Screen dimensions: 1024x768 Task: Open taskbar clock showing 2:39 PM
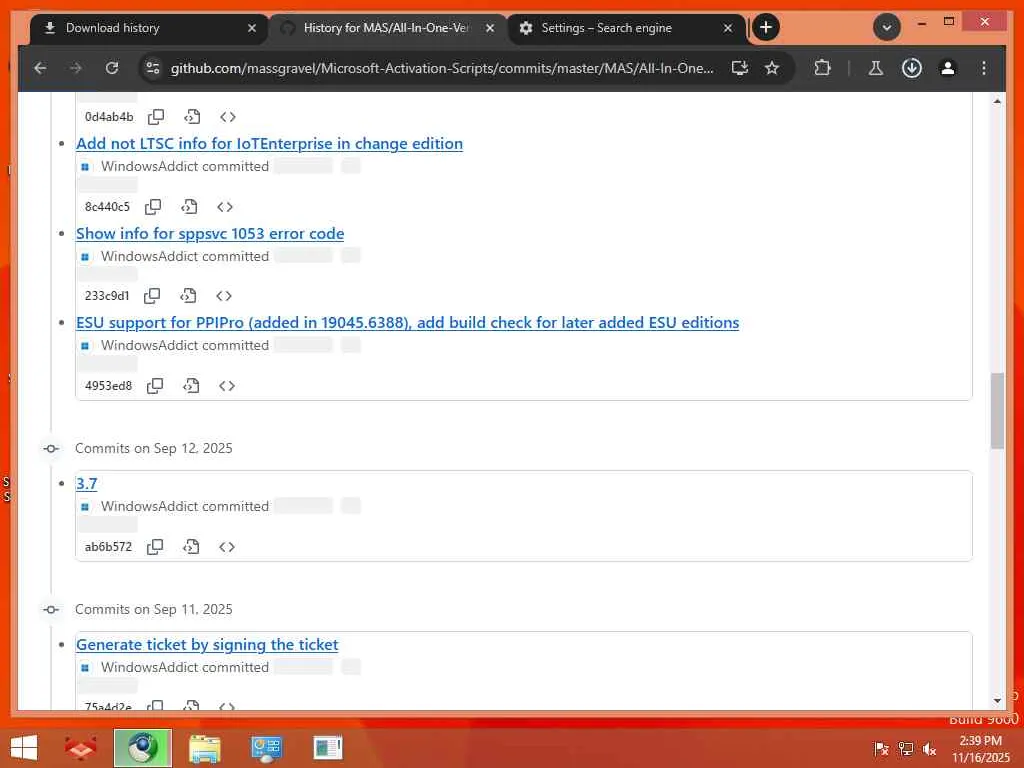pyautogui.click(x=980, y=749)
